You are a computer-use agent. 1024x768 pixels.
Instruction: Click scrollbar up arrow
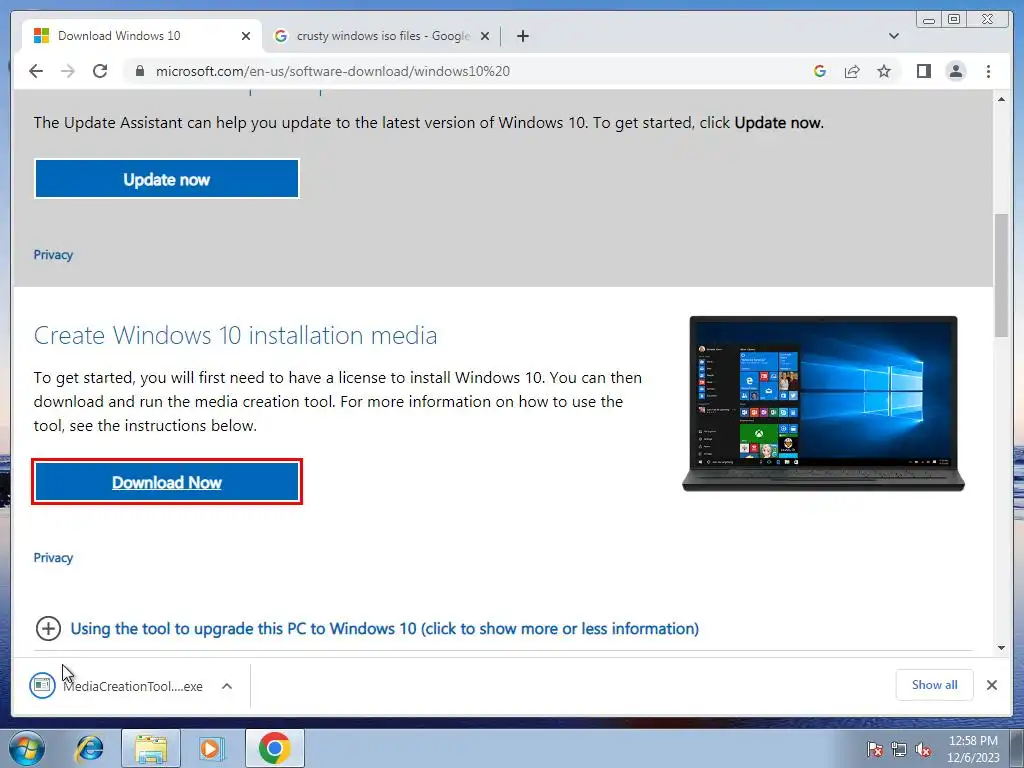click(x=1001, y=99)
